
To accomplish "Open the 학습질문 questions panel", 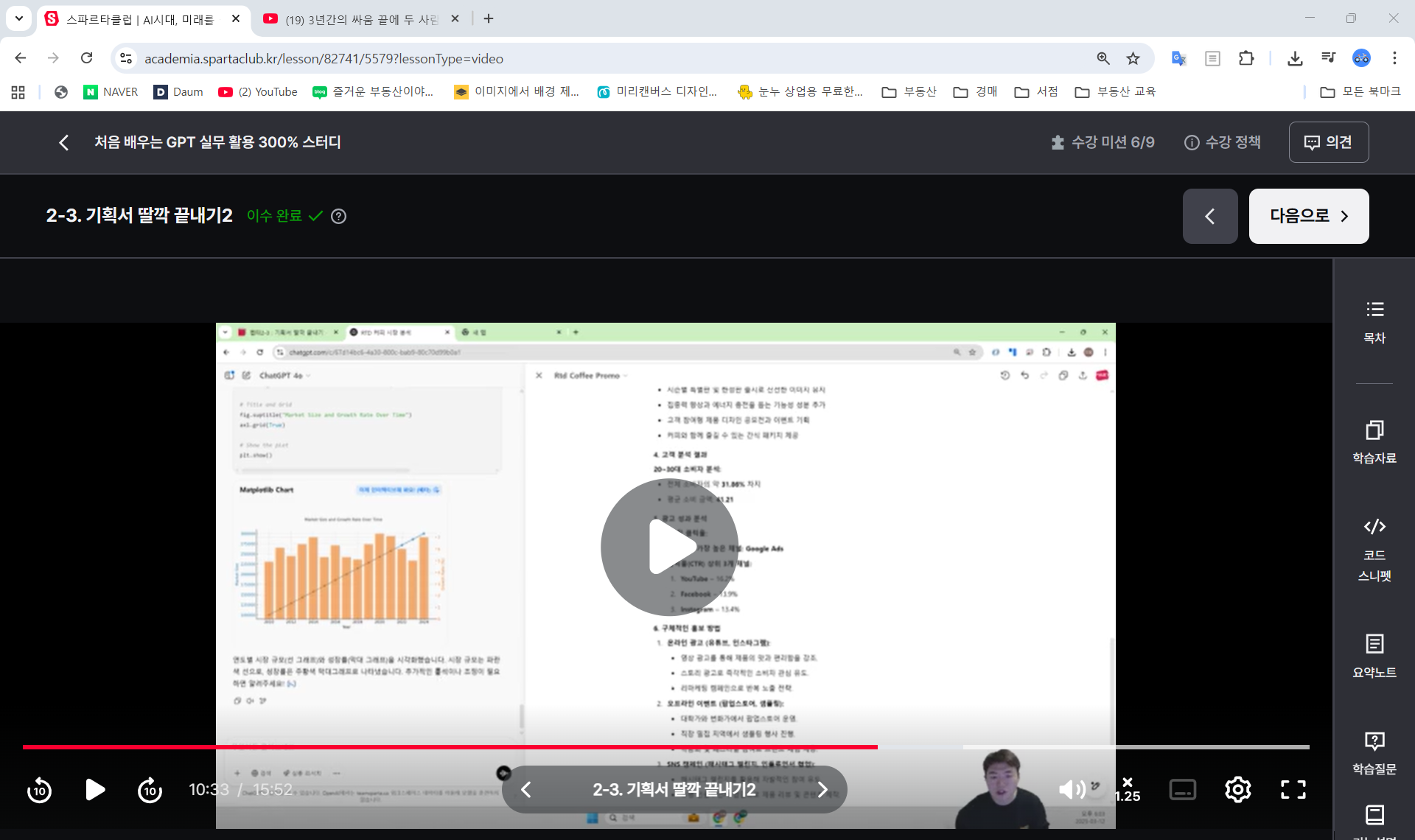I will [x=1374, y=753].
